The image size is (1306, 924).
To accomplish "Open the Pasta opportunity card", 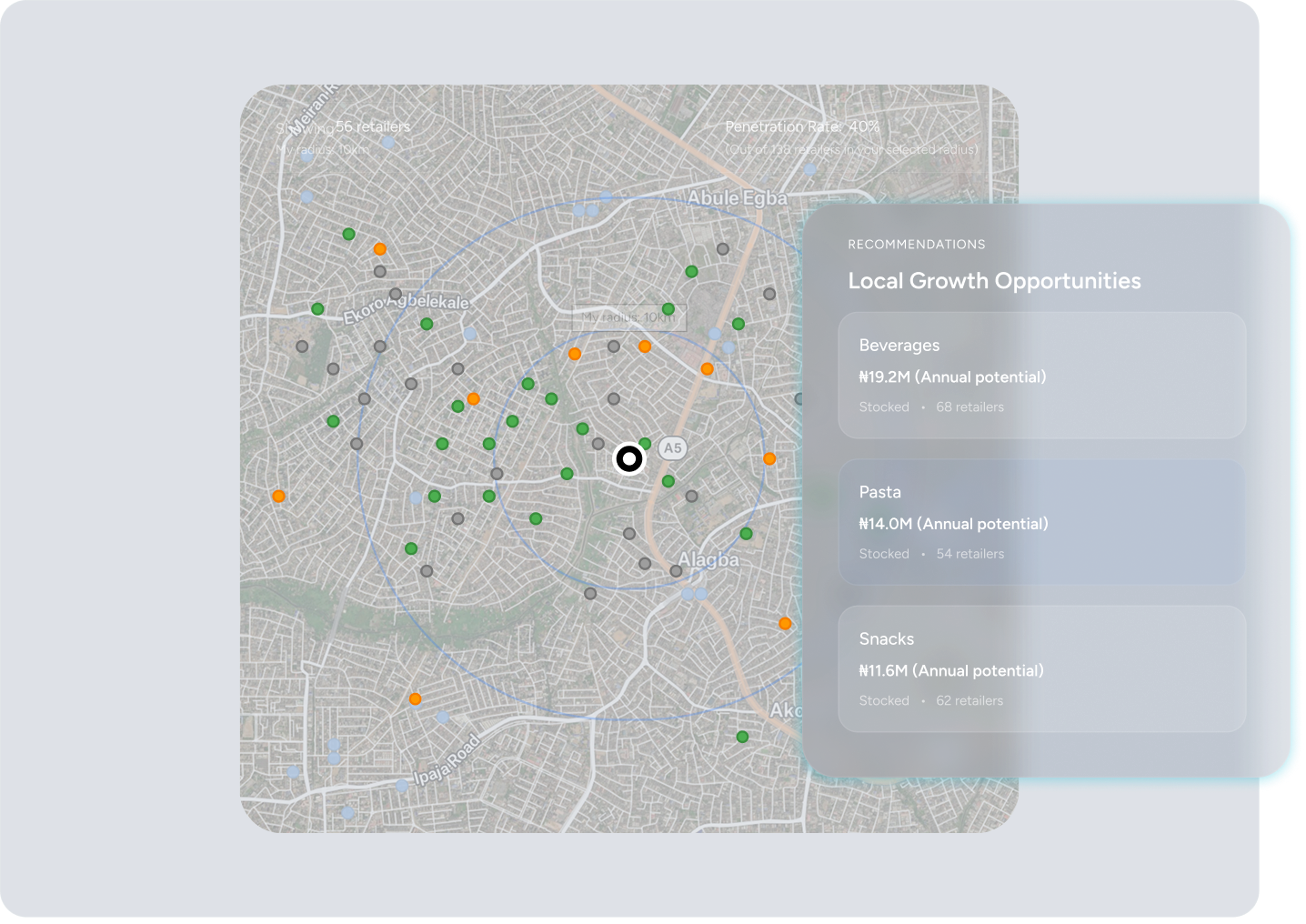I will coord(1041,521).
